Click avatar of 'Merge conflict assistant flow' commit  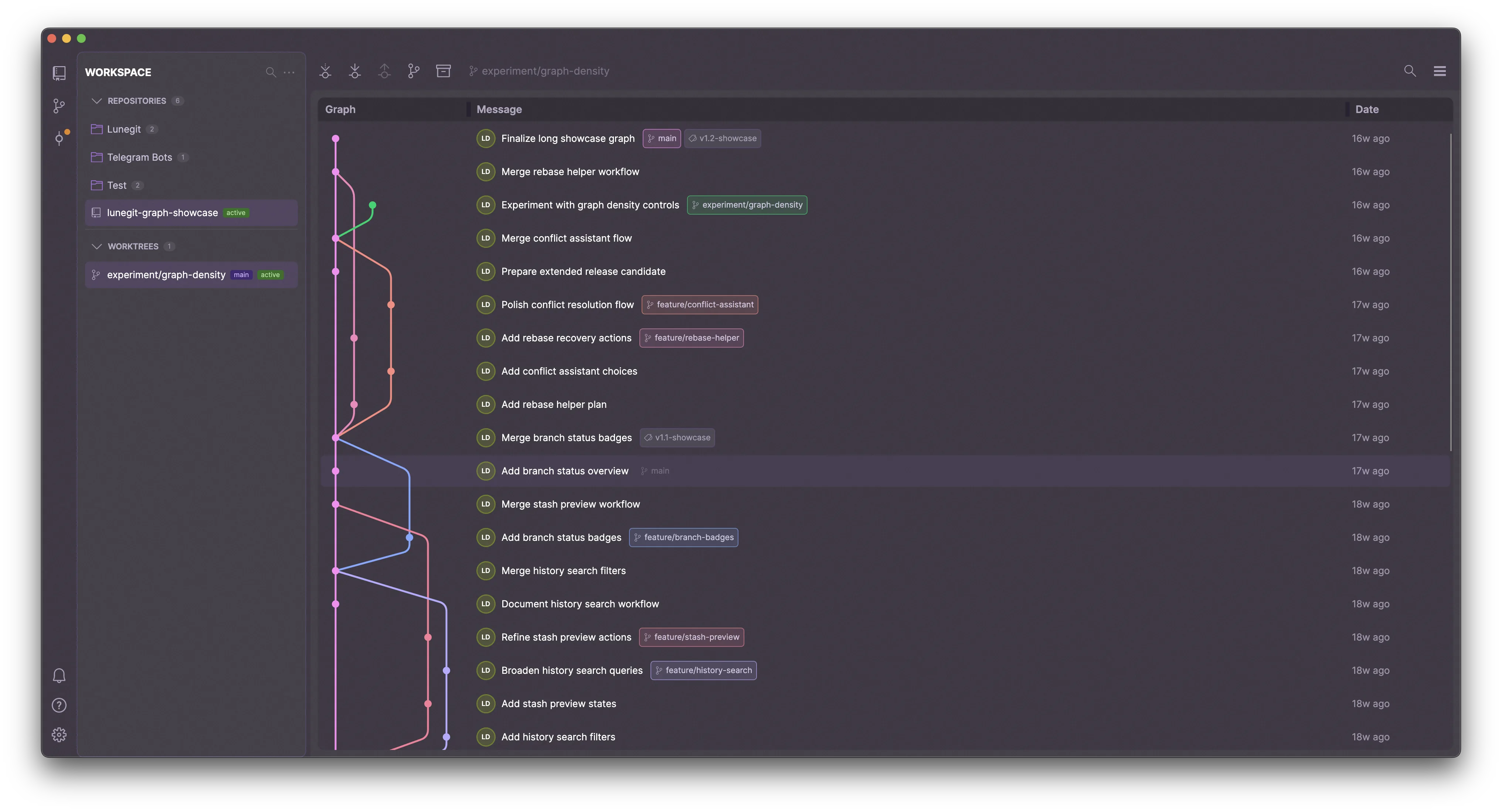pyautogui.click(x=486, y=238)
